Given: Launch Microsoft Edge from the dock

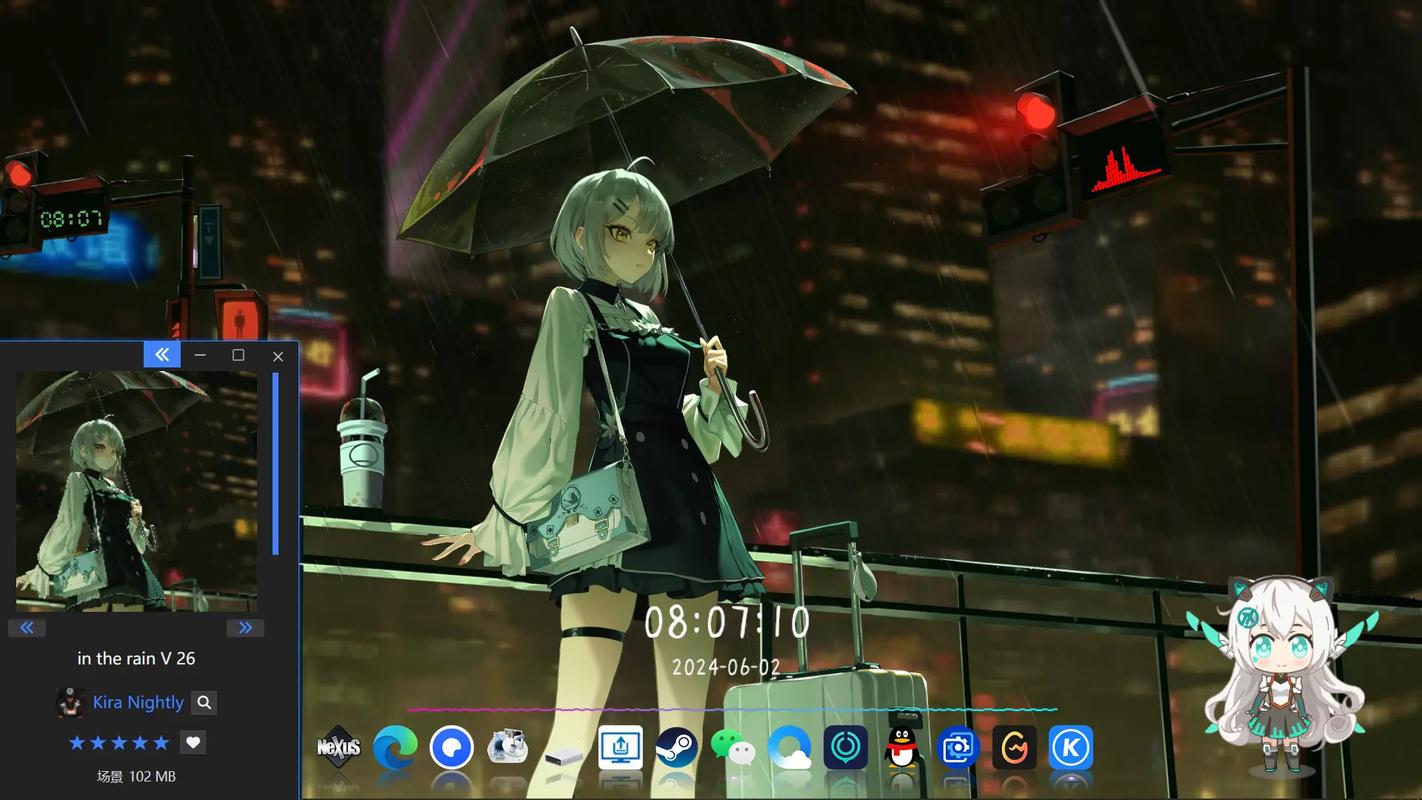Looking at the screenshot, I should (x=395, y=748).
